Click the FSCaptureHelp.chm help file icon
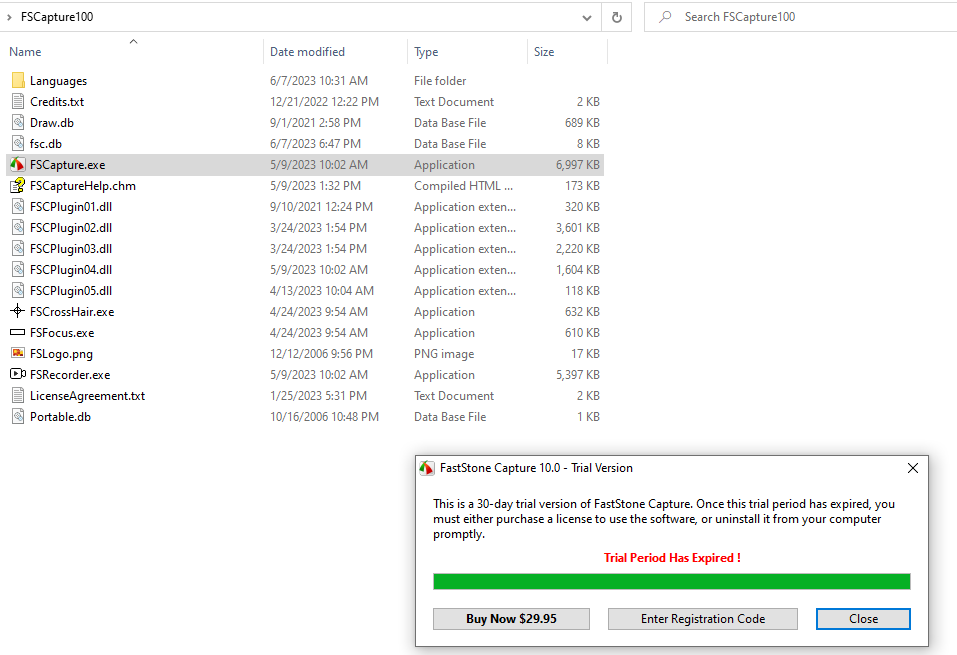Screen dimensions: 957x655 point(18,186)
